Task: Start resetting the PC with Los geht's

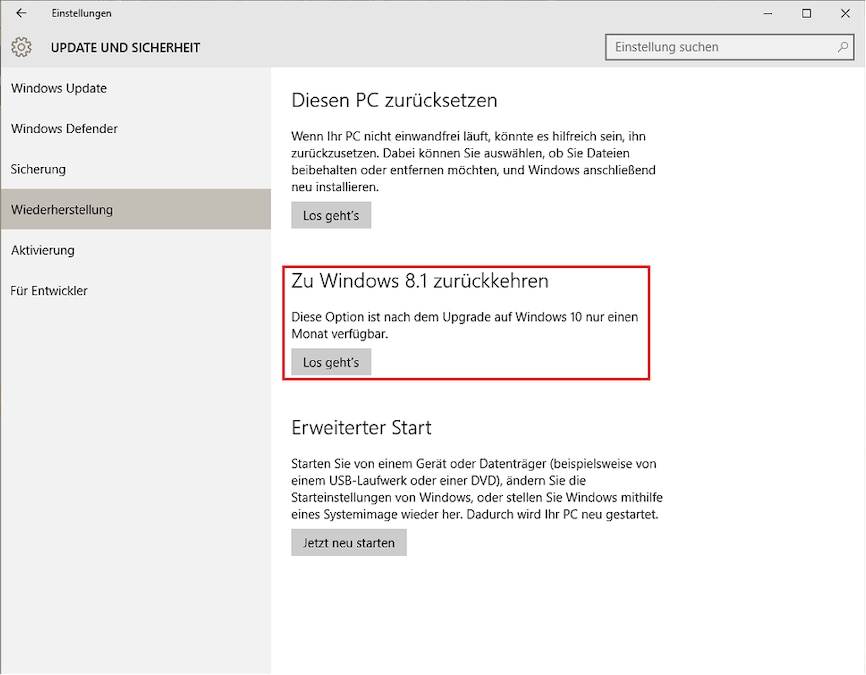Action: click(331, 214)
